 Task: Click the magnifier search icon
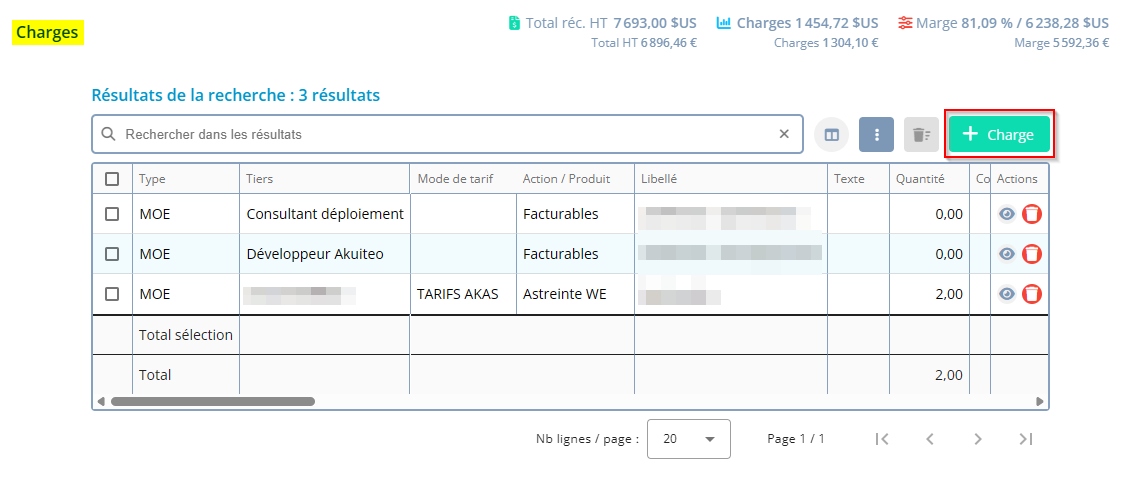click(108, 134)
